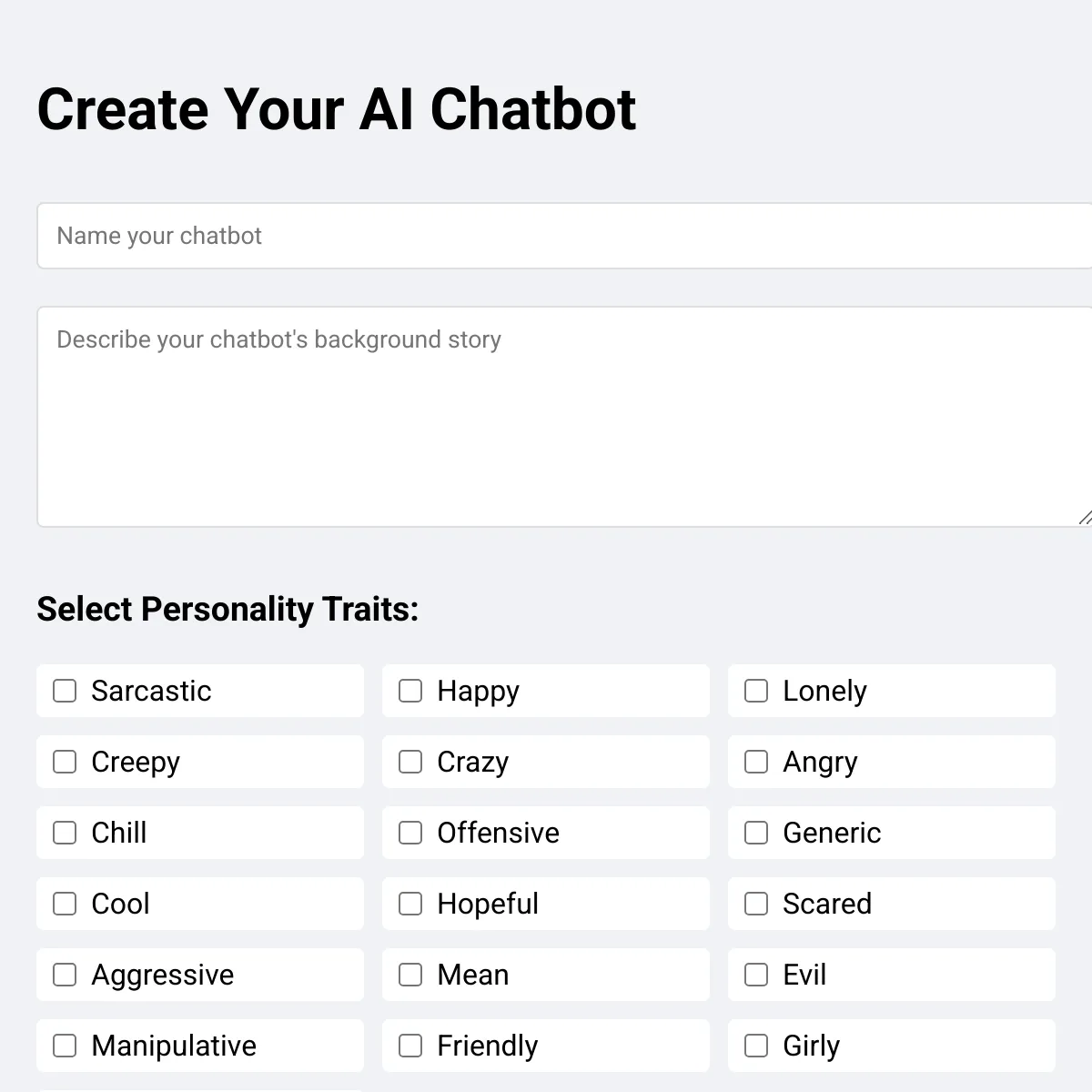Select the Offensive trait option
The width and height of the screenshot is (1092, 1092).
click(410, 833)
